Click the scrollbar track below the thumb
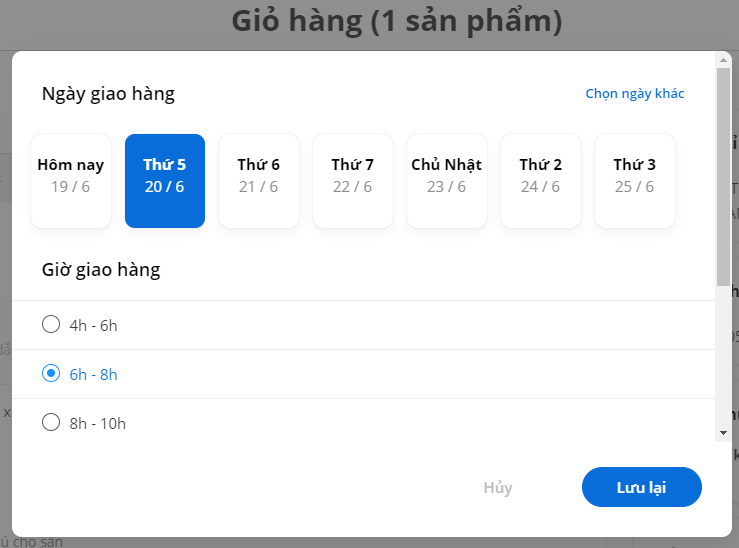The image size is (739, 548). pyautogui.click(x=723, y=356)
